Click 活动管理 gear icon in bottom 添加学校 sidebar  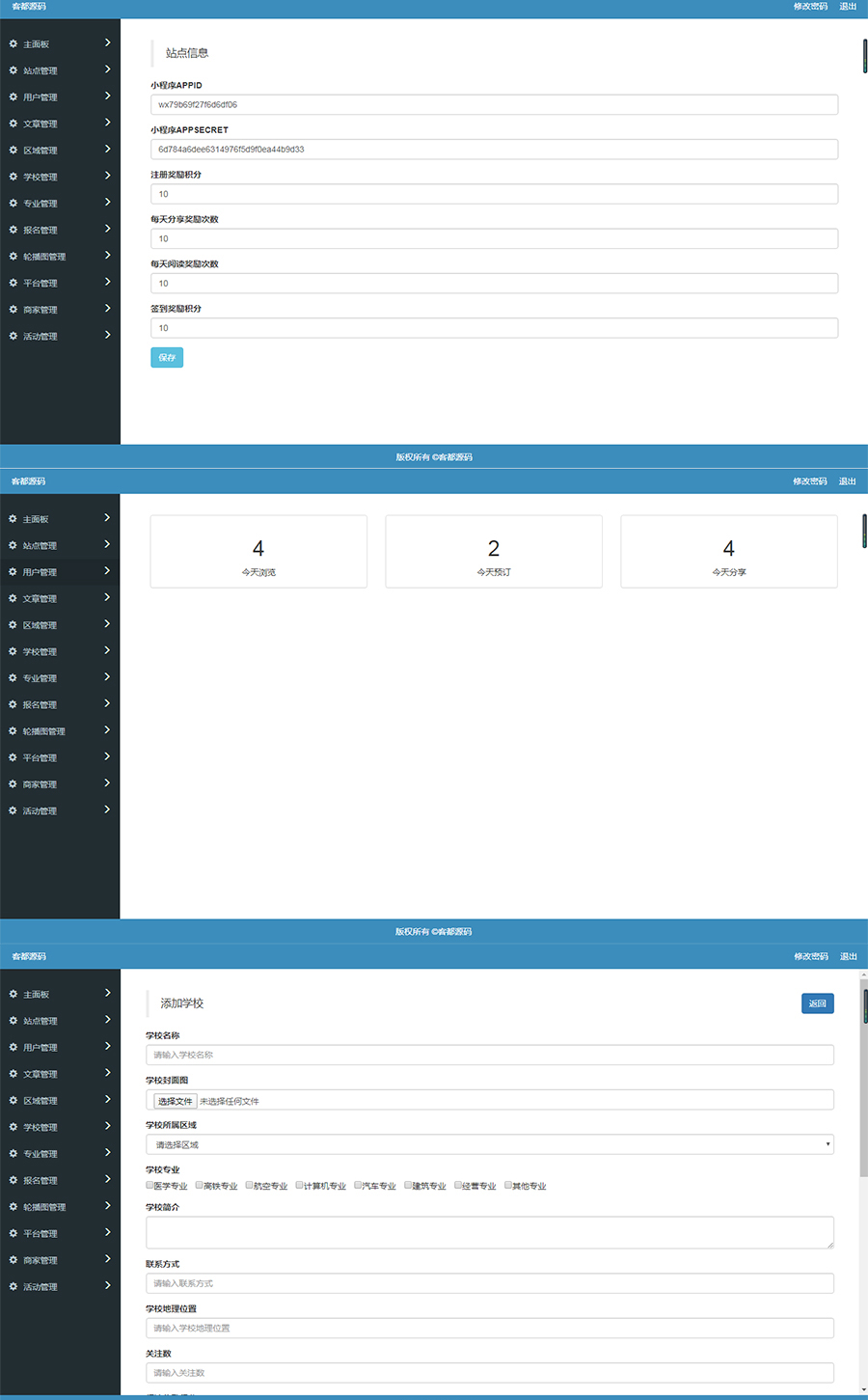[14, 1286]
